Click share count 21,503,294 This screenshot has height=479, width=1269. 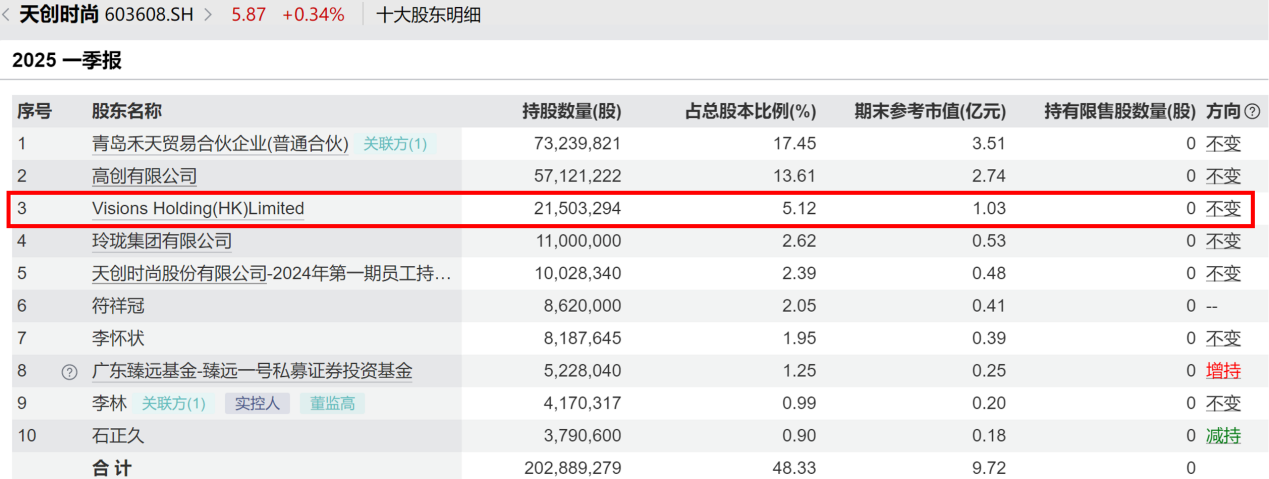(x=580, y=209)
